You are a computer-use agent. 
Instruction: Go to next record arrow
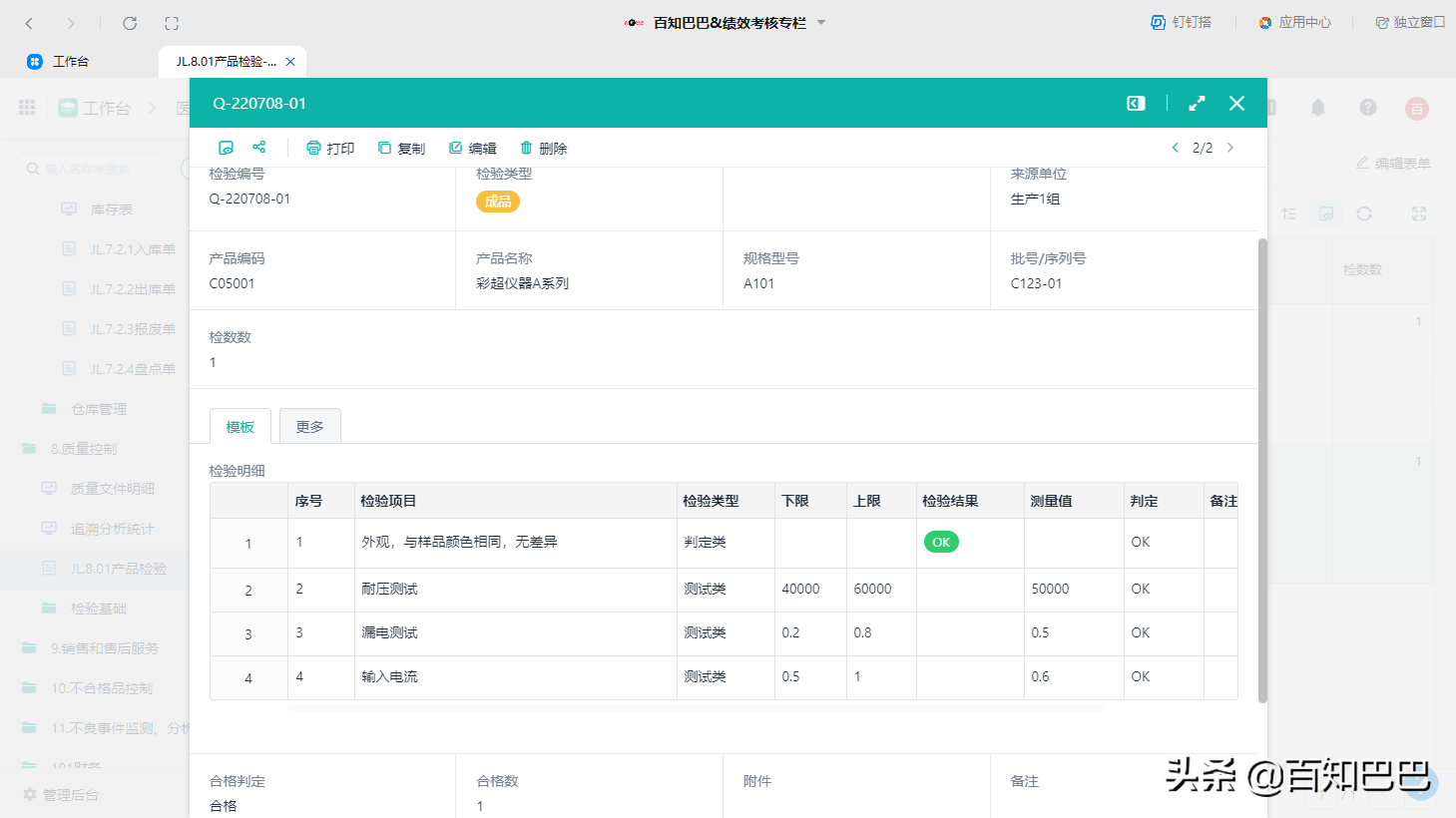point(1230,148)
